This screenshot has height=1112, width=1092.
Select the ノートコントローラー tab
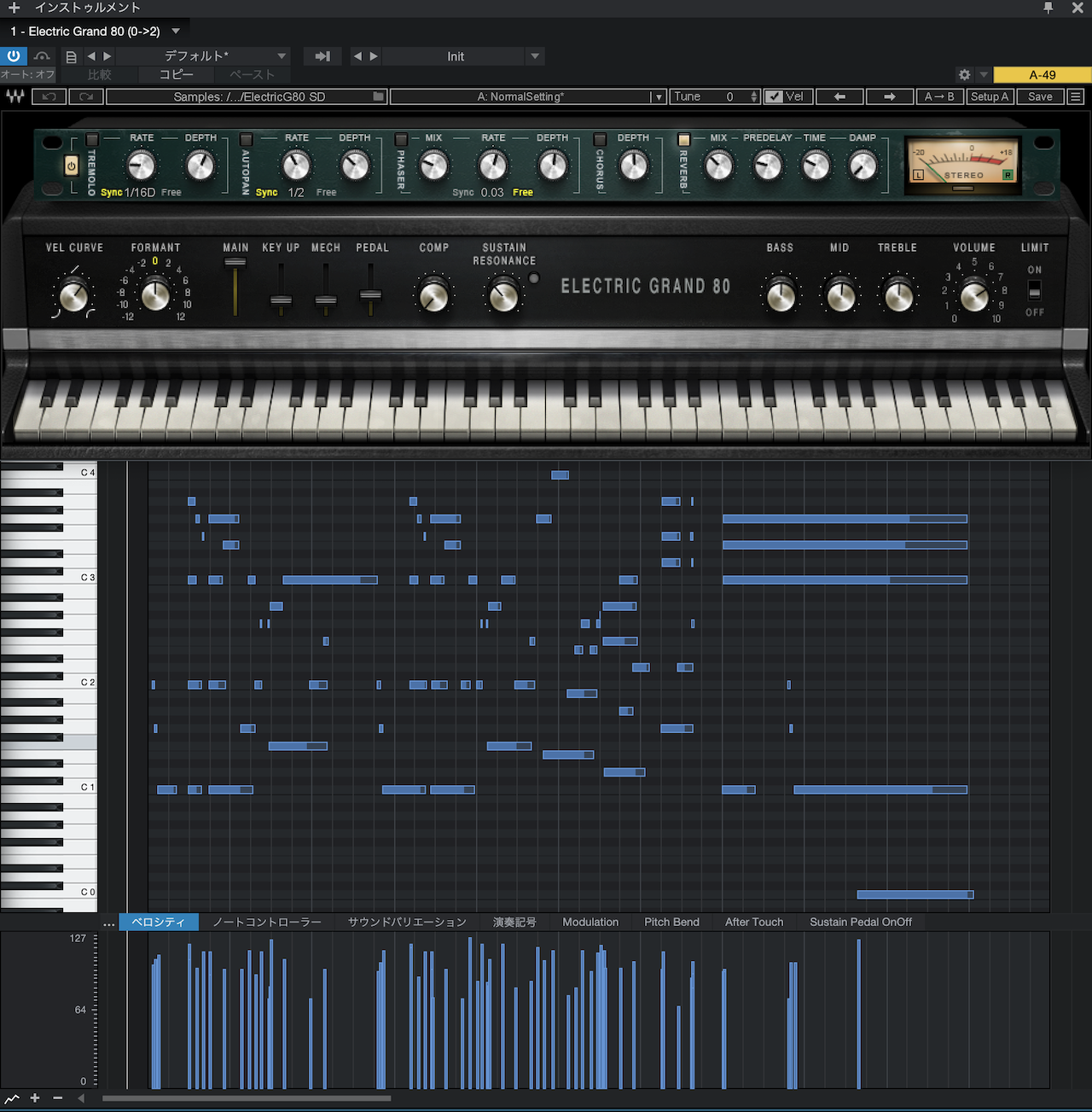pos(267,922)
